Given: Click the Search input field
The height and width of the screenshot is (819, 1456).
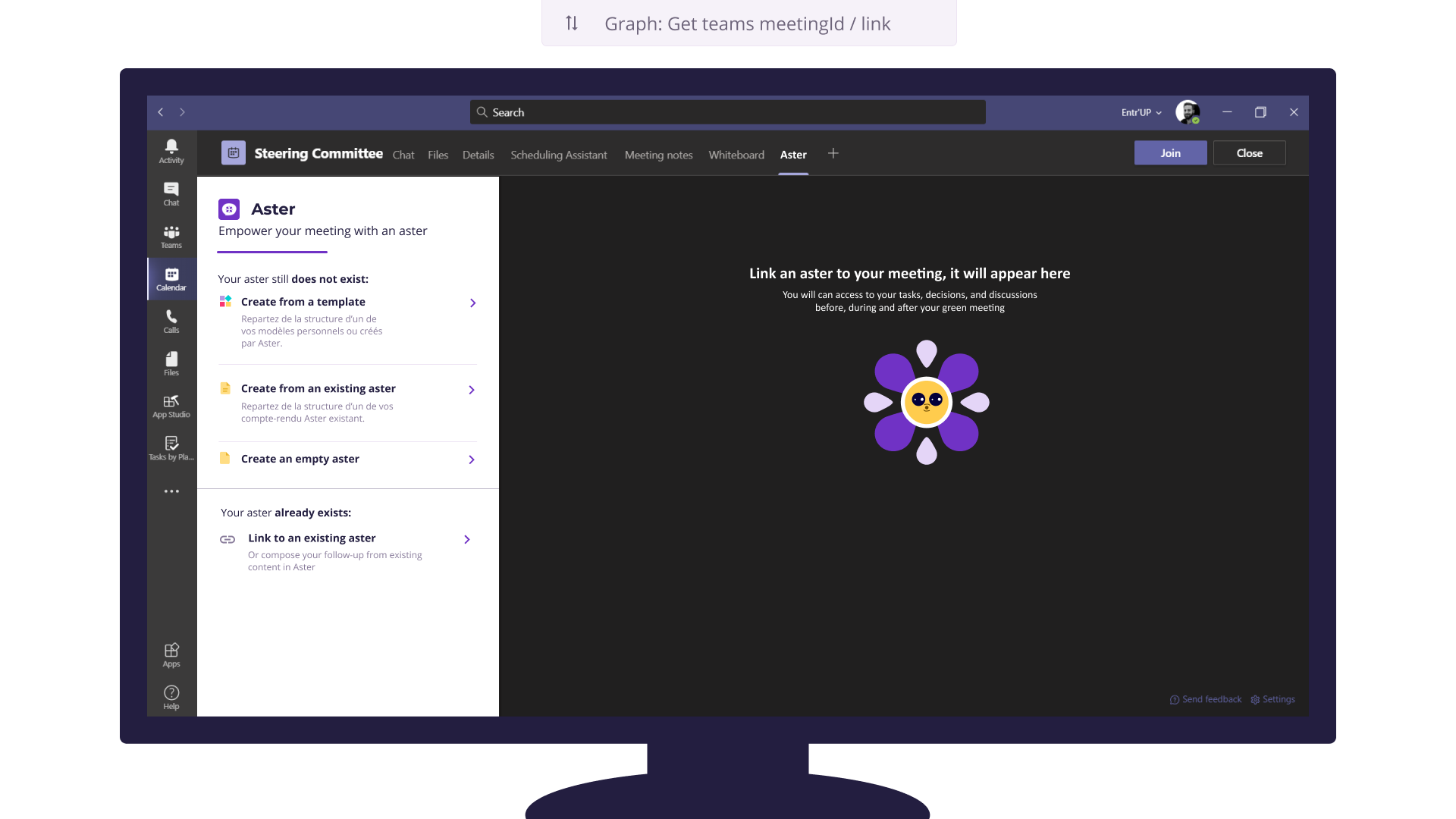Looking at the screenshot, I should point(728,112).
